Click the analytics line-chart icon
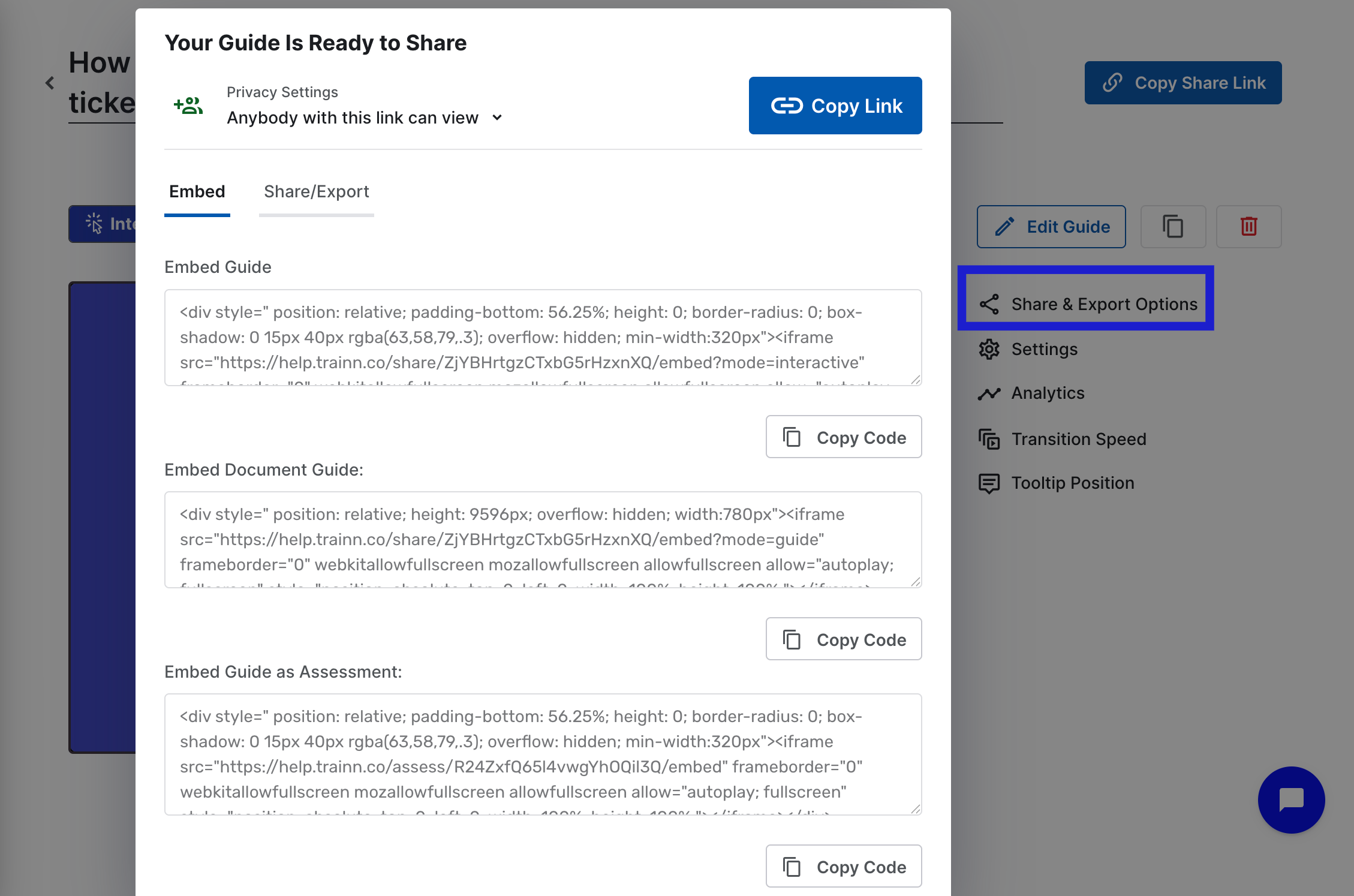This screenshot has height=896, width=1354. point(989,393)
